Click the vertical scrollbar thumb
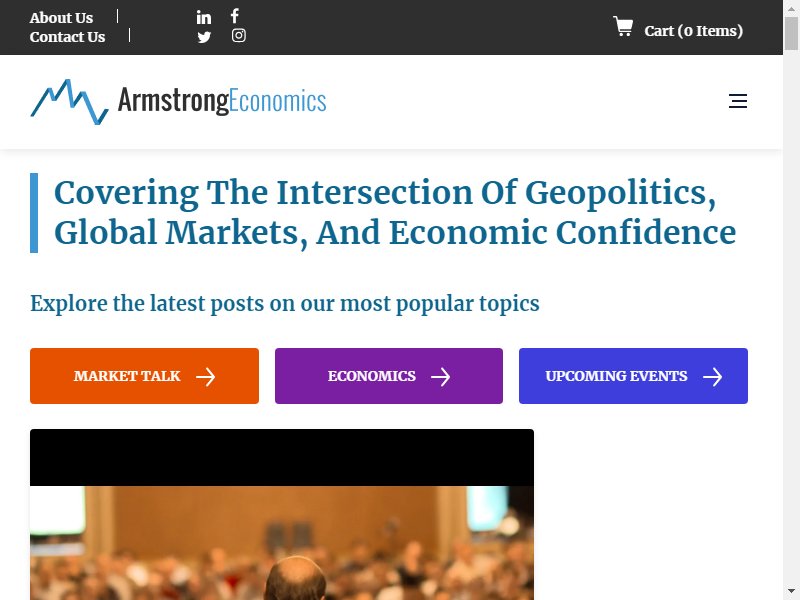Viewport: 800px width, 600px height. coord(791,33)
